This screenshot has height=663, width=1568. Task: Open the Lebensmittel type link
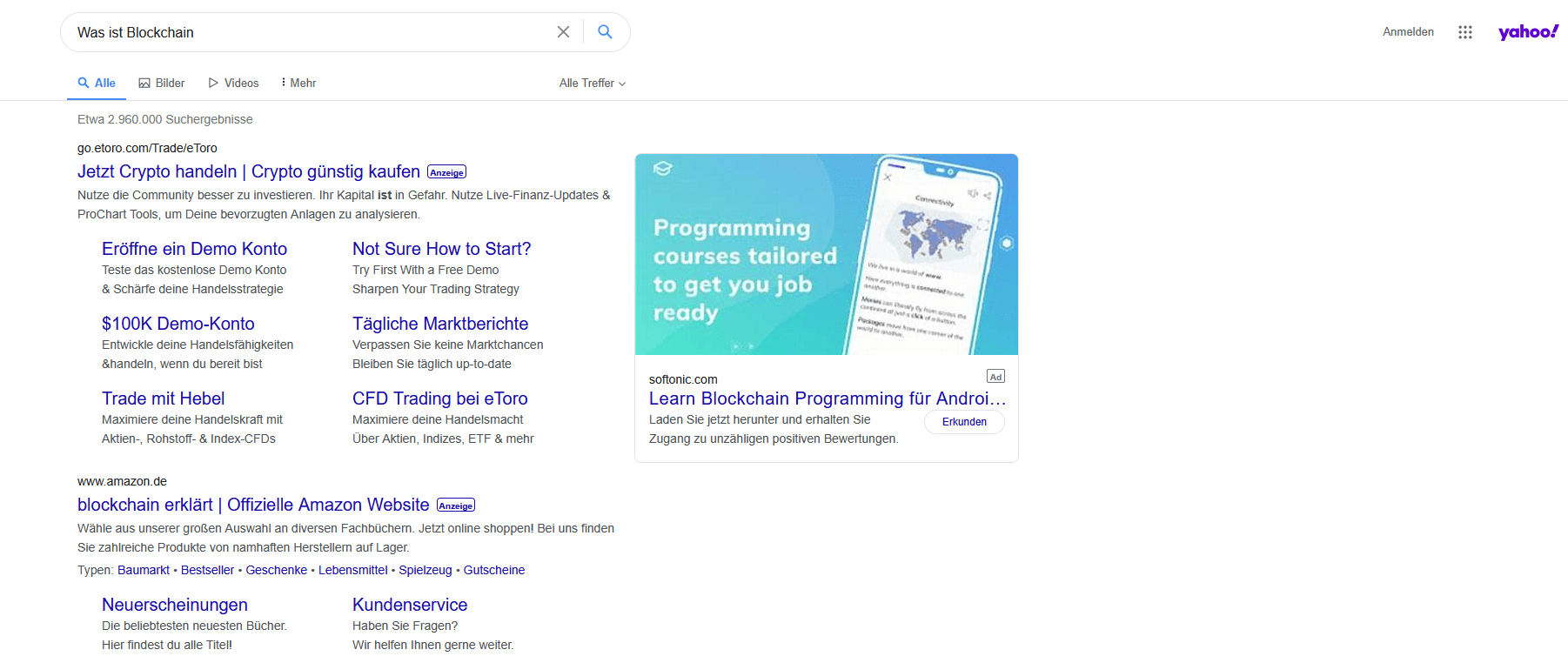(x=353, y=570)
